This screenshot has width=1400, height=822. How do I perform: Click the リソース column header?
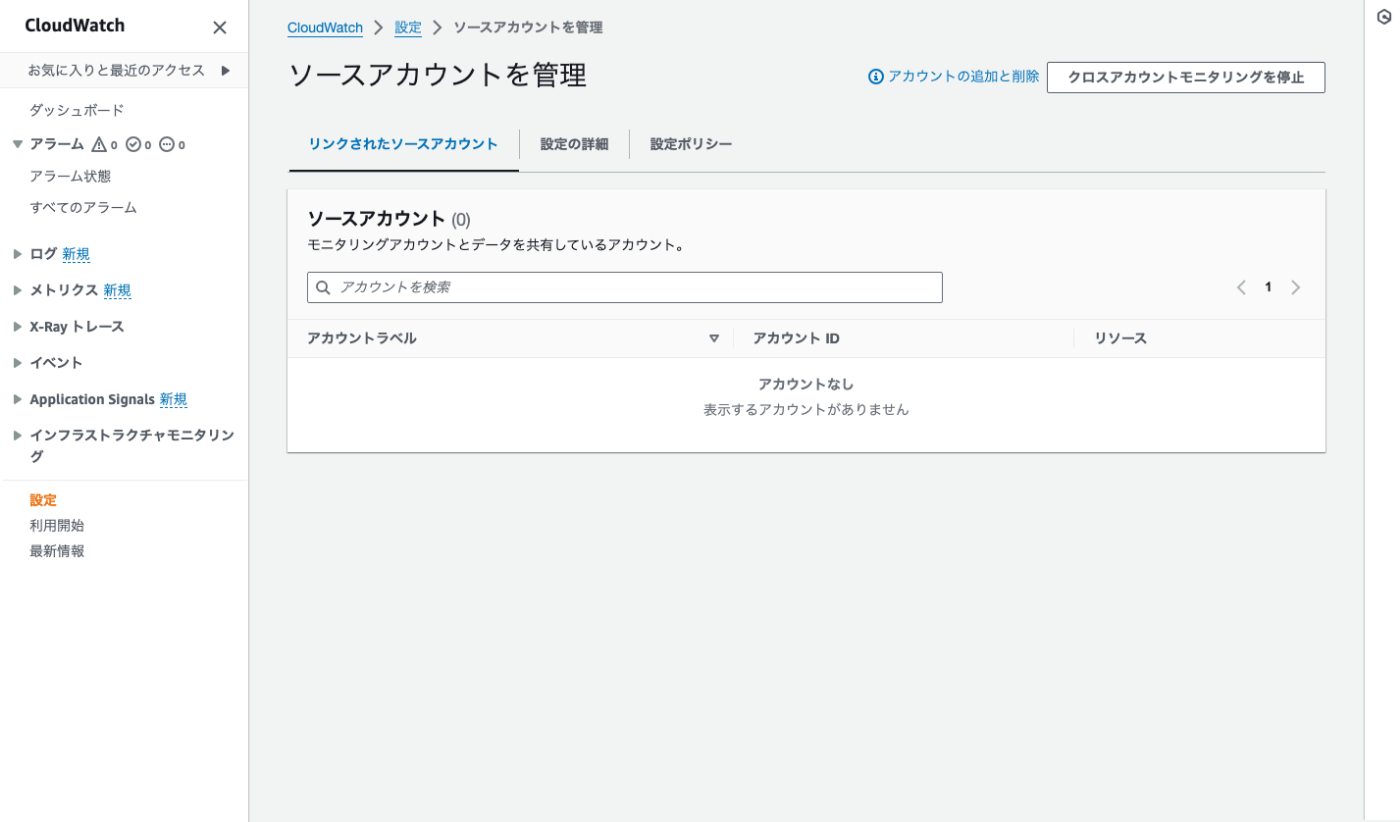point(1120,339)
